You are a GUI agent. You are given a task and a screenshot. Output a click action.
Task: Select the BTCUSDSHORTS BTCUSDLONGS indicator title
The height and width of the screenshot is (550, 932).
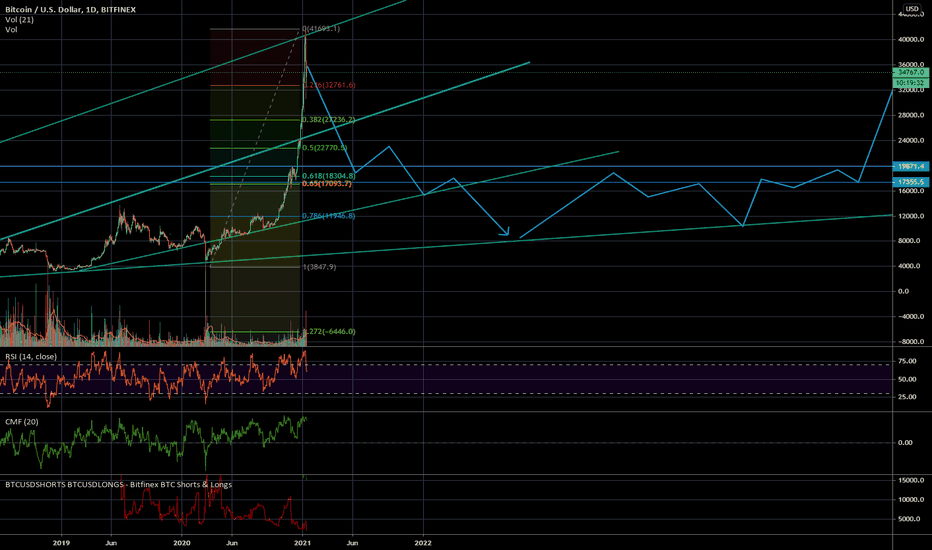pyautogui.click(x=118, y=485)
